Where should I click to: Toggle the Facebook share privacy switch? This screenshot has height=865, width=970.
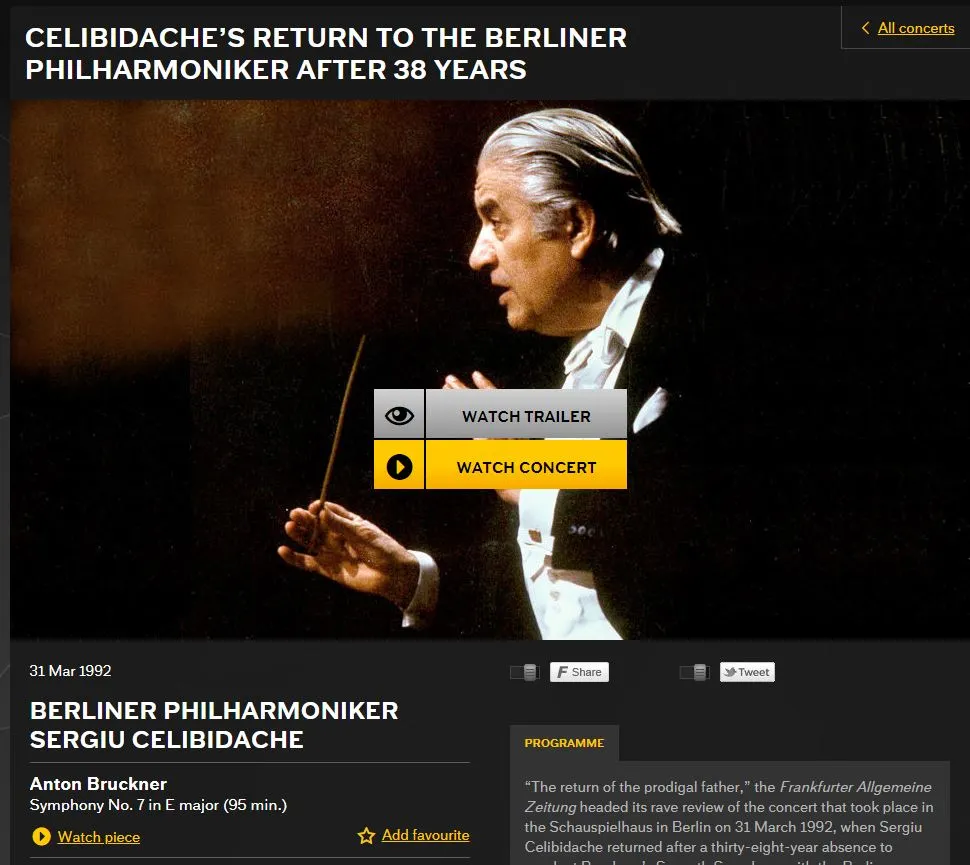click(x=525, y=672)
